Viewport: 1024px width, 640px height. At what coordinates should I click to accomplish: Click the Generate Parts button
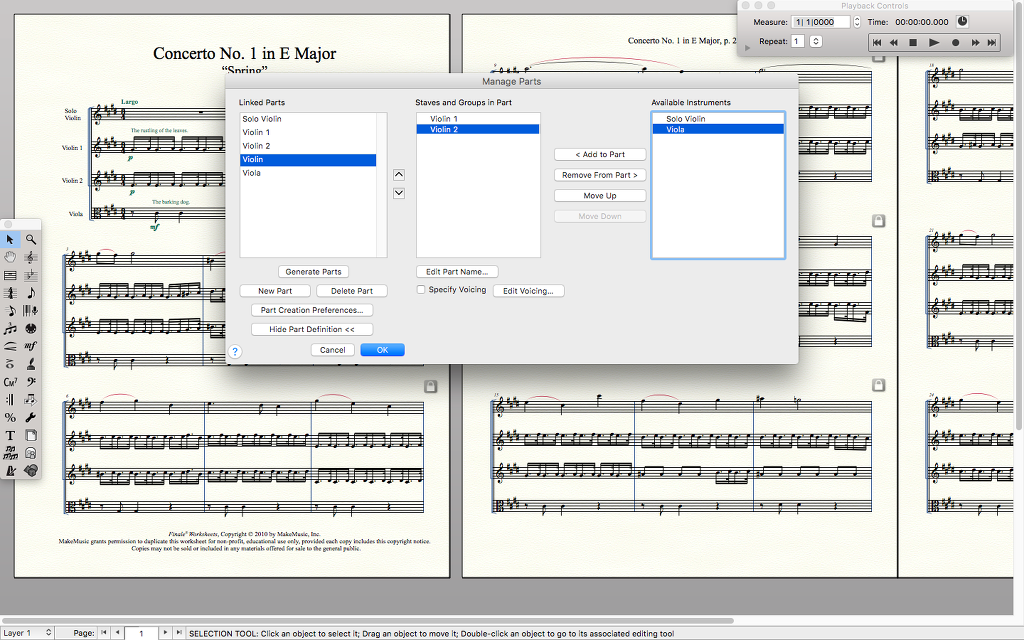click(313, 272)
